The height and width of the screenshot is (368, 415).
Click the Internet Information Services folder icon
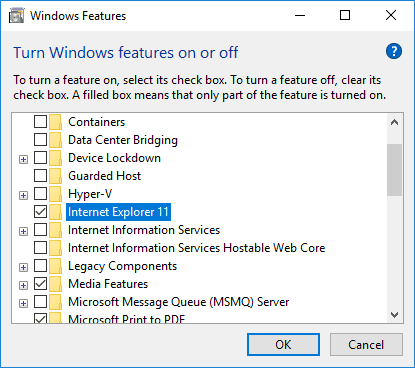(55, 230)
